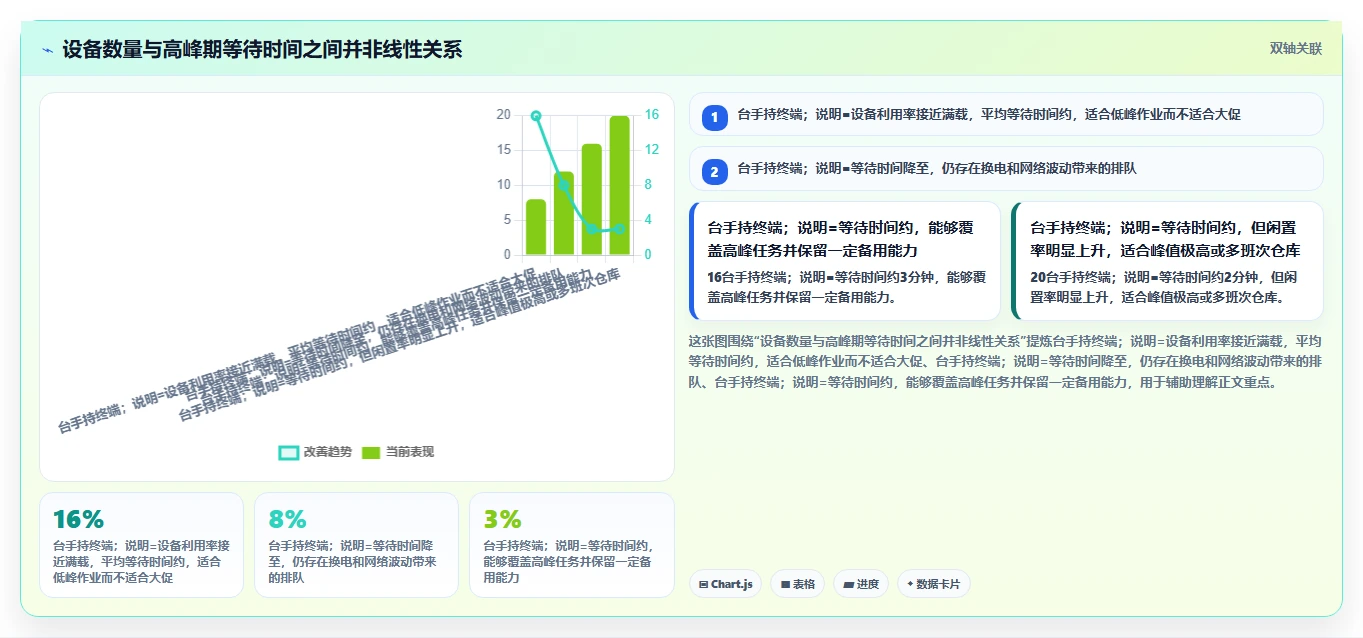The width and height of the screenshot is (1363, 638).
Task: Select list item mentioning 适合低峰作业而不适合大促
Action: [1006, 114]
